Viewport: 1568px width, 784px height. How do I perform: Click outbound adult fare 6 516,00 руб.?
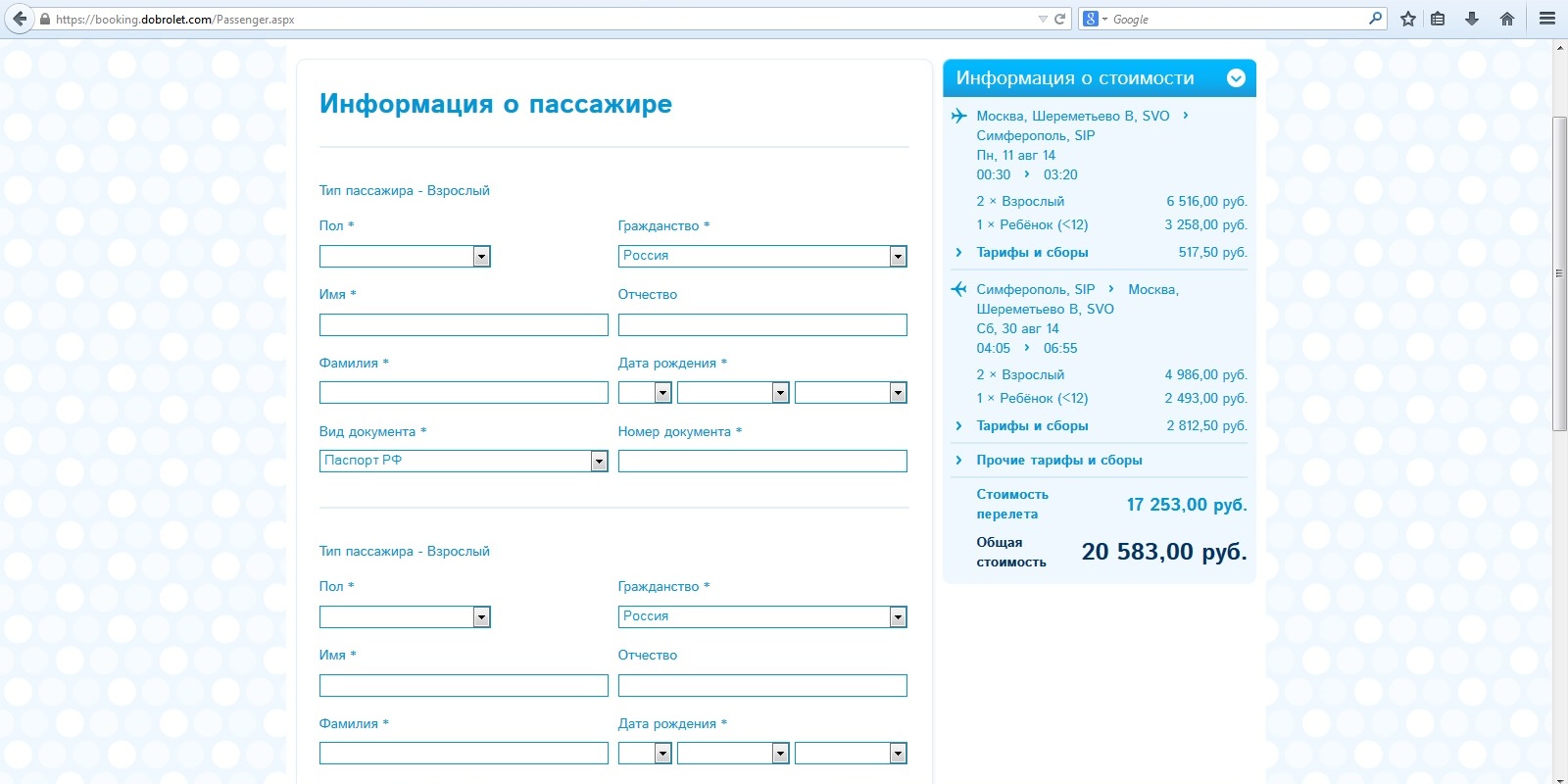[x=1206, y=201]
